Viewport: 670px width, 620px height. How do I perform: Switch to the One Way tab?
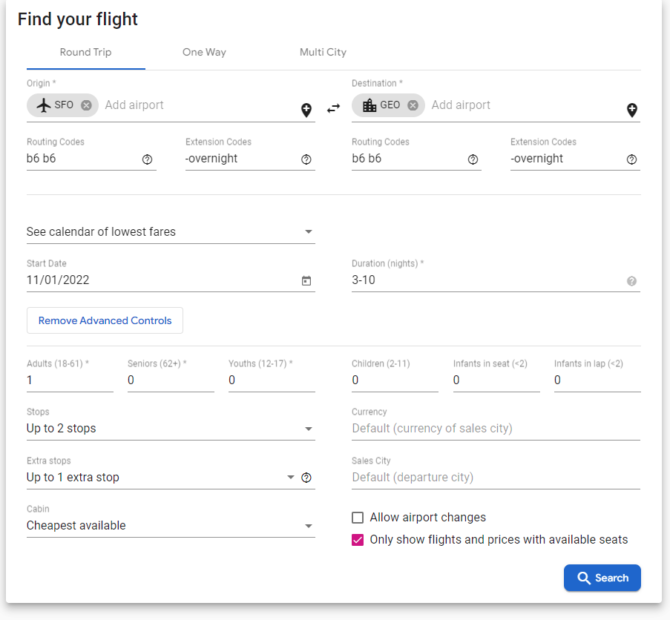coord(204,52)
